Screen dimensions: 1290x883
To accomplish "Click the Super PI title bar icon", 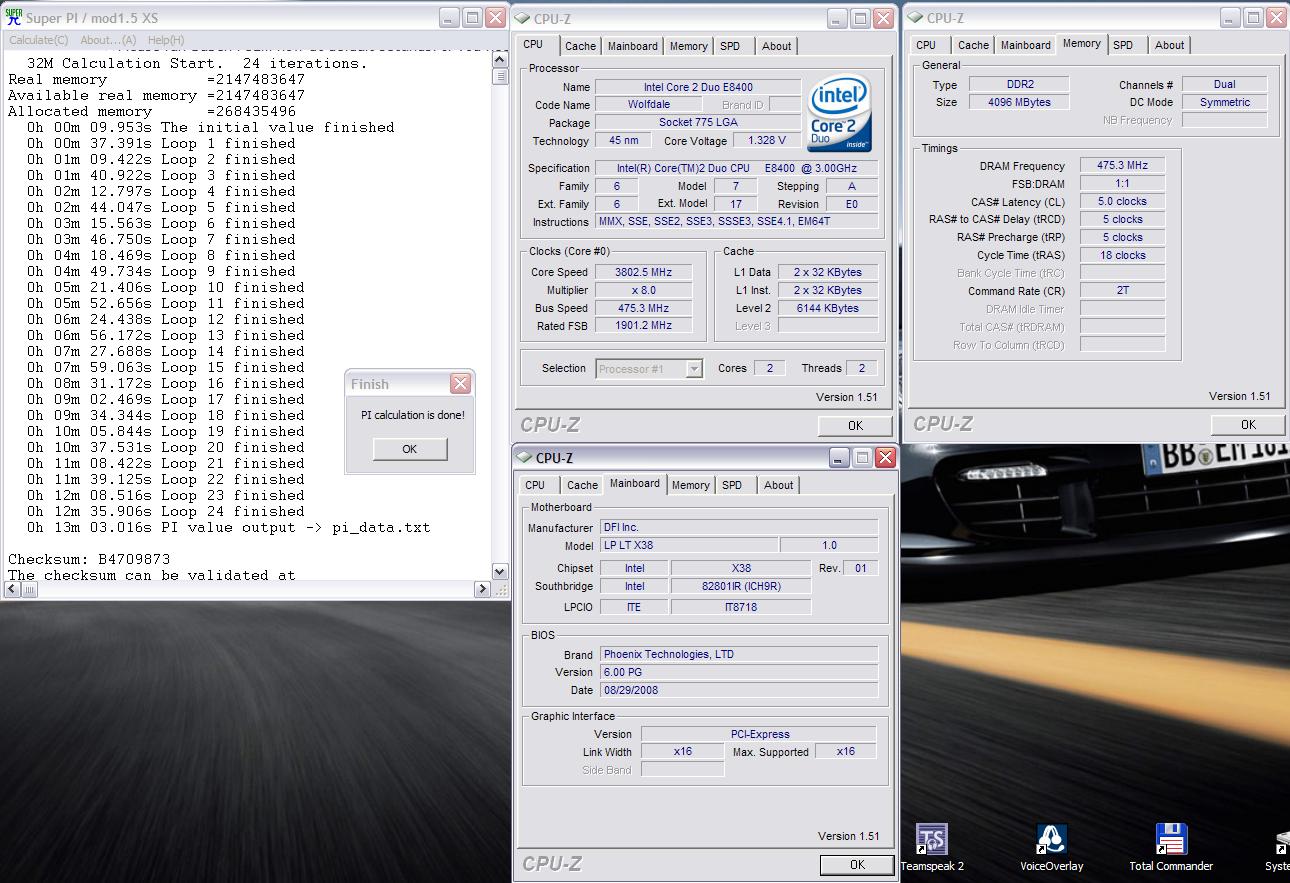I will click(14, 18).
